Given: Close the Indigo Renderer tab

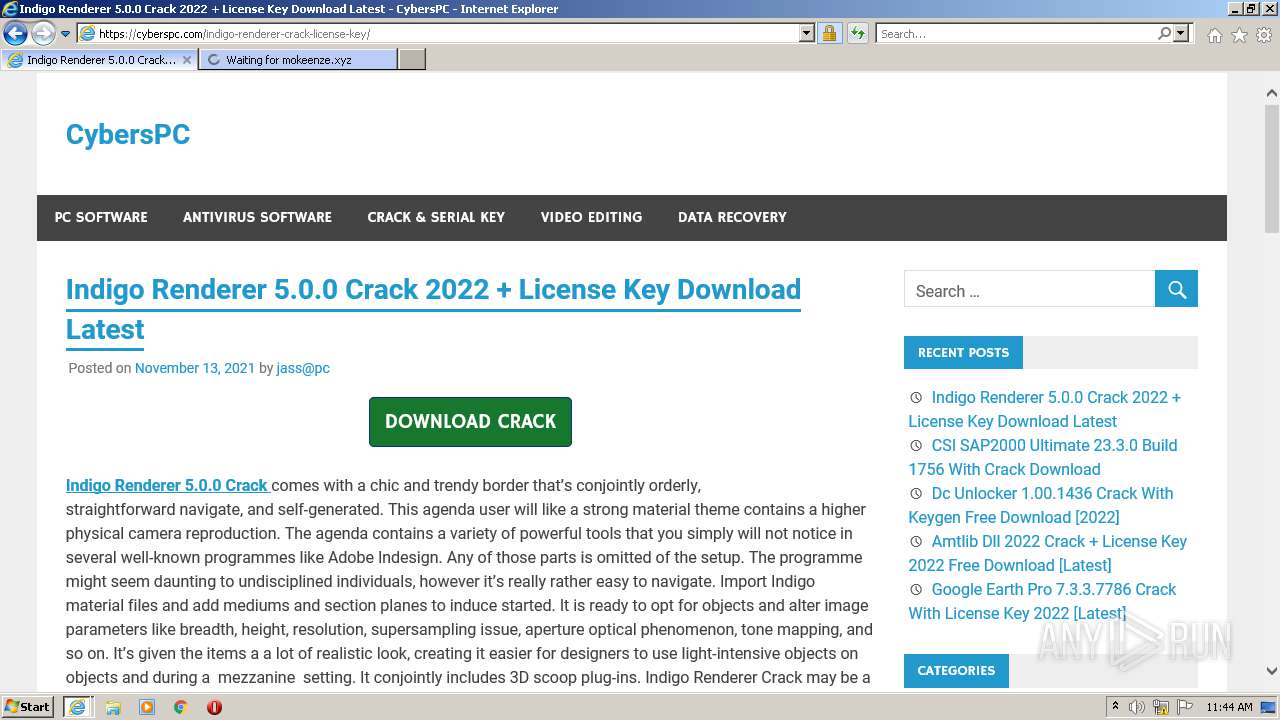Looking at the screenshot, I should tap(187, 60).
